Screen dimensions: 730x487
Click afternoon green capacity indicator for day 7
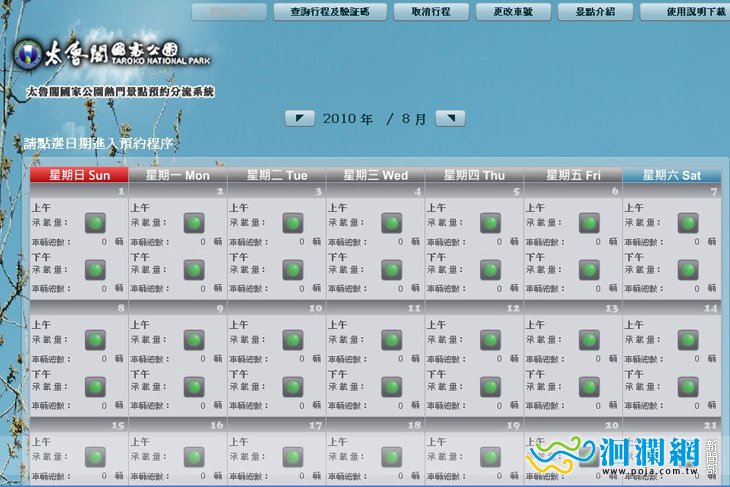688,270
